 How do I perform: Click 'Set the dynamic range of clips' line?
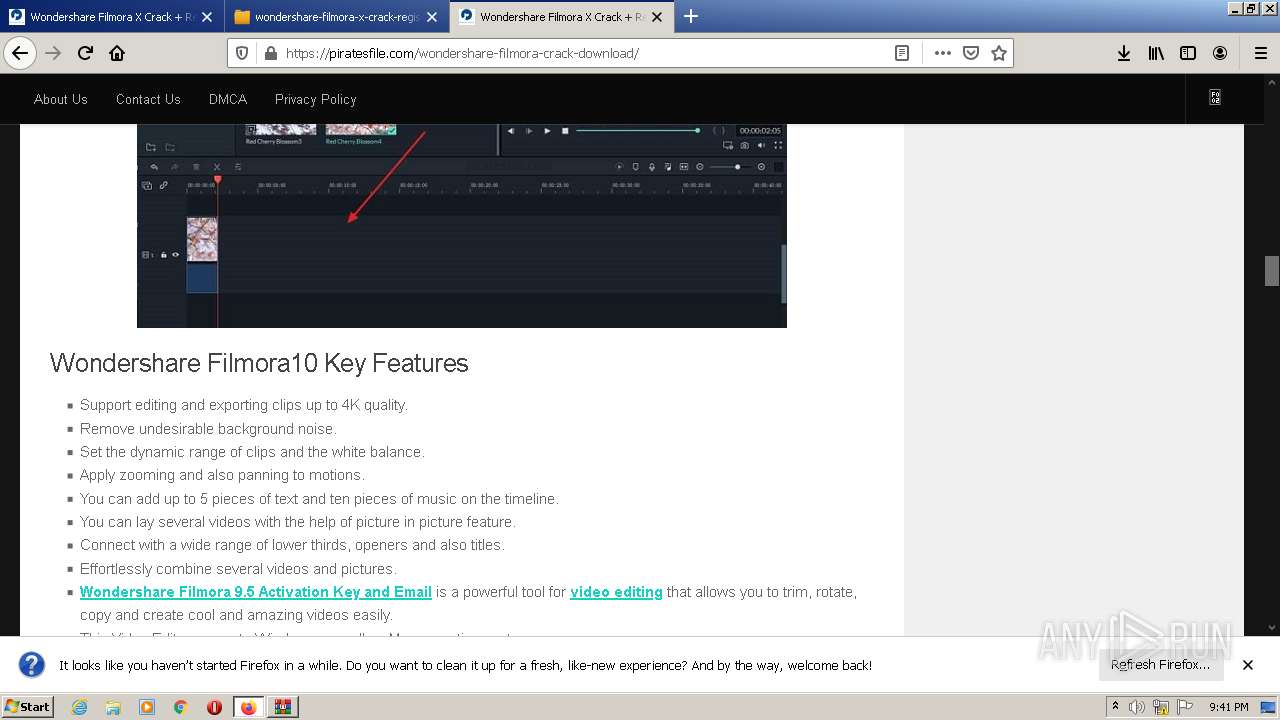click(252, 452)
